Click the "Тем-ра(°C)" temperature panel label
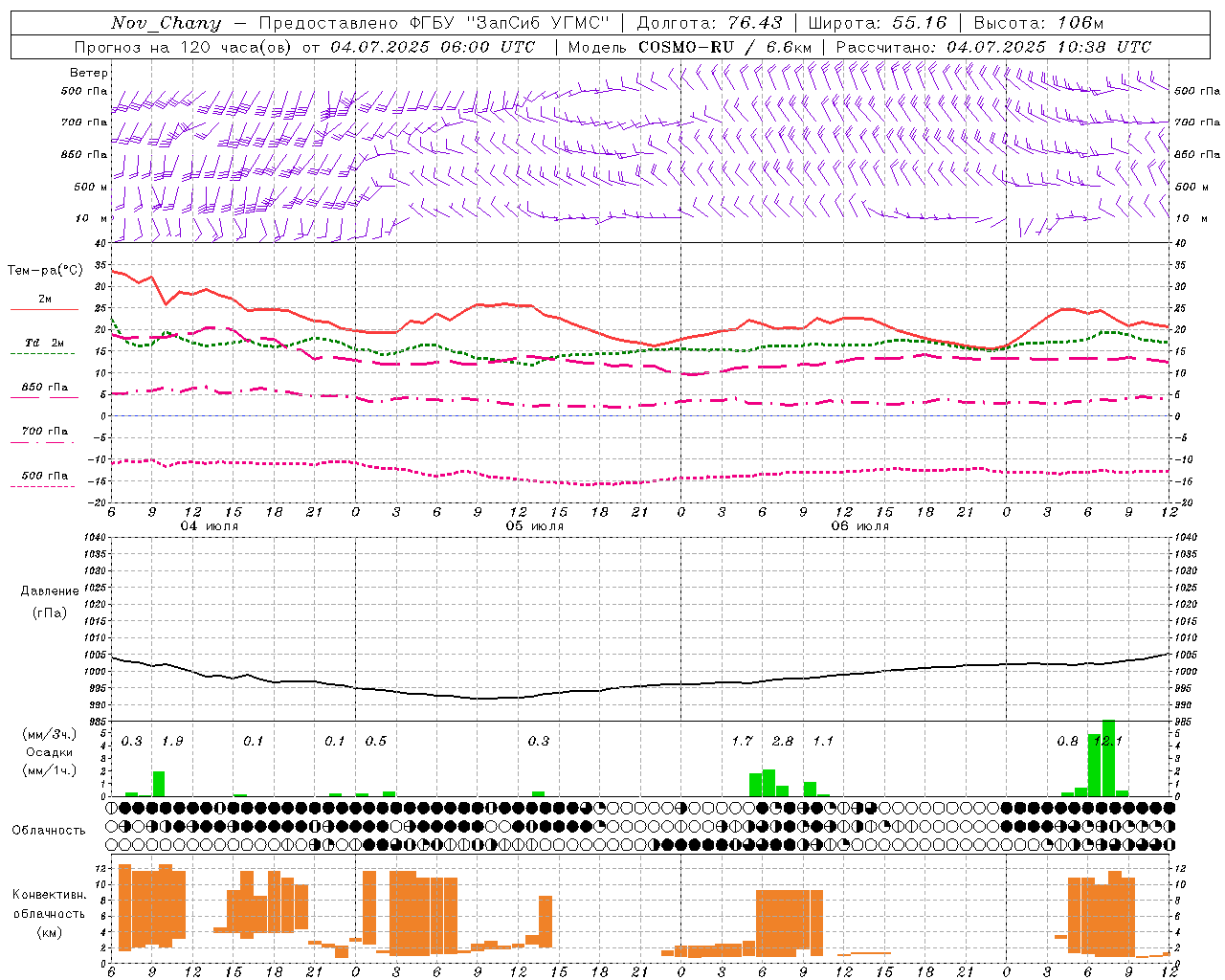The height and width of the screenshot is (980, 1225). (x=45, y=271)
